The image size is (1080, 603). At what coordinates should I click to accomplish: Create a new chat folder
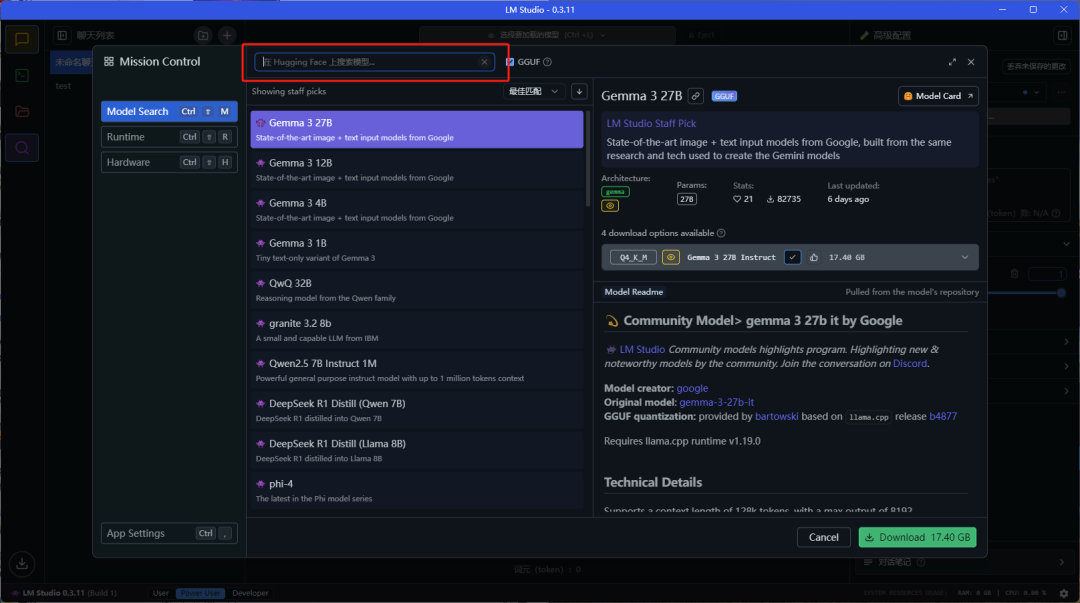coord(202,35)
